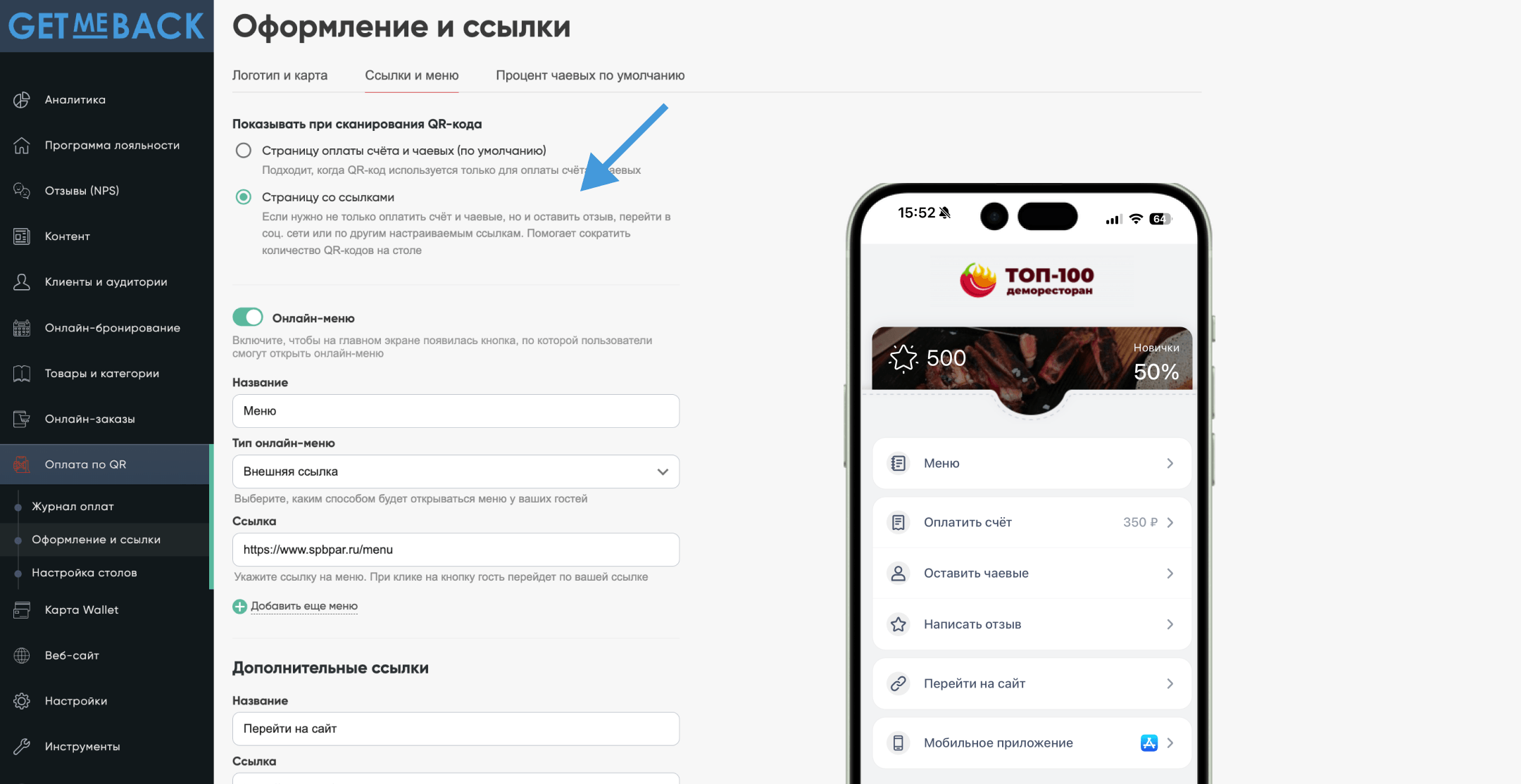Open the Карта Wallet card icon
Image resolution: width=1521 pixels, height=784 pixels.
22,610
